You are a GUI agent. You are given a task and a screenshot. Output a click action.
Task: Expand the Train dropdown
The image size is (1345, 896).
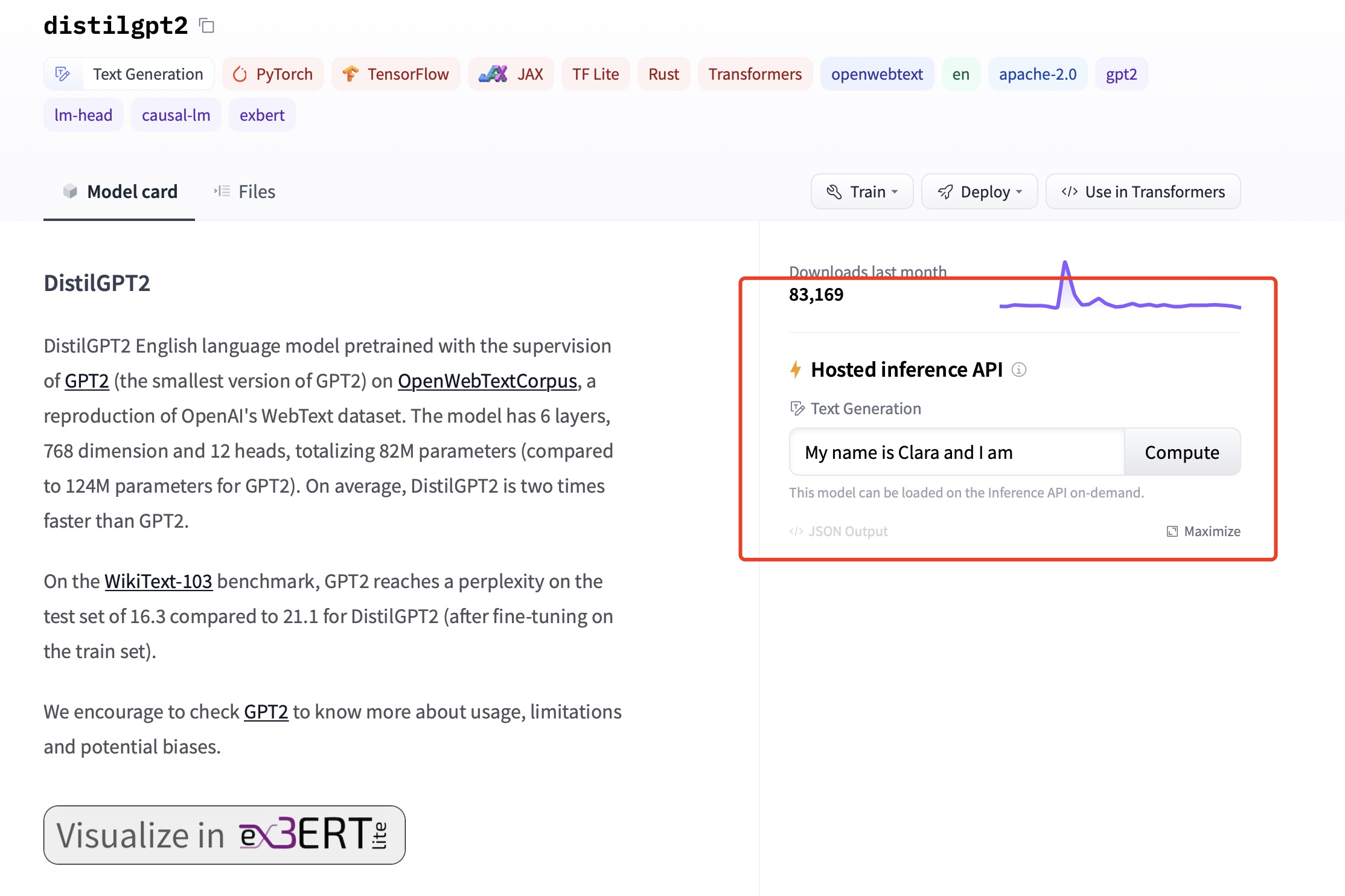861,192
